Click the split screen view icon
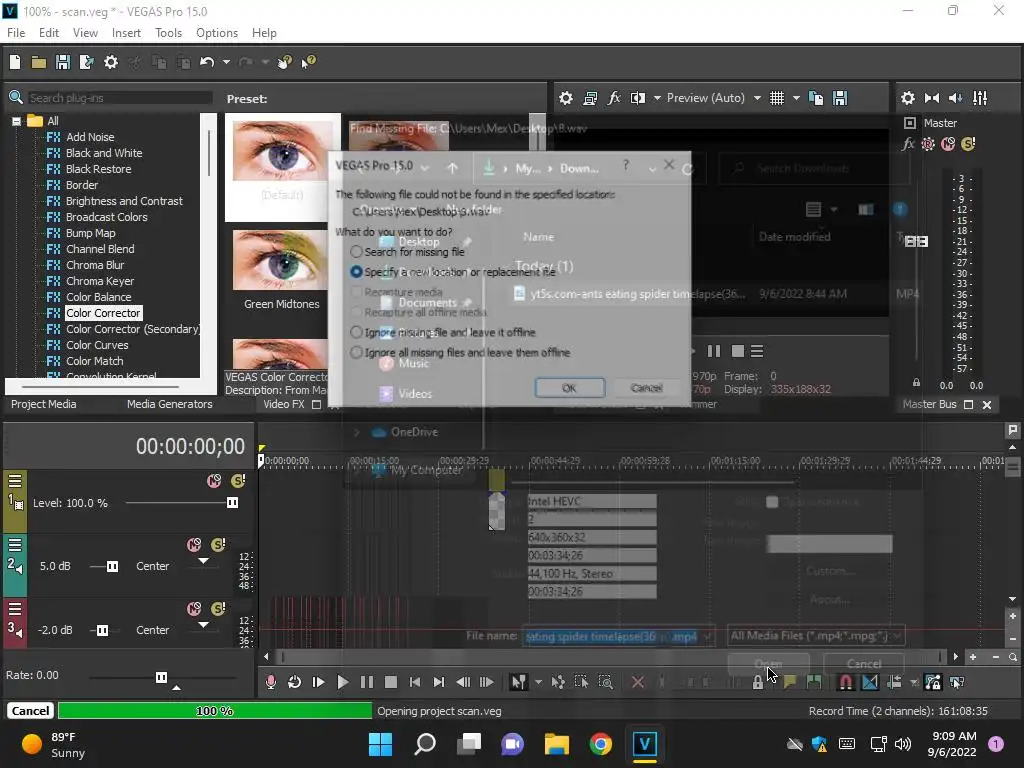Screen dimensions: 1024x768 (638, 98)
